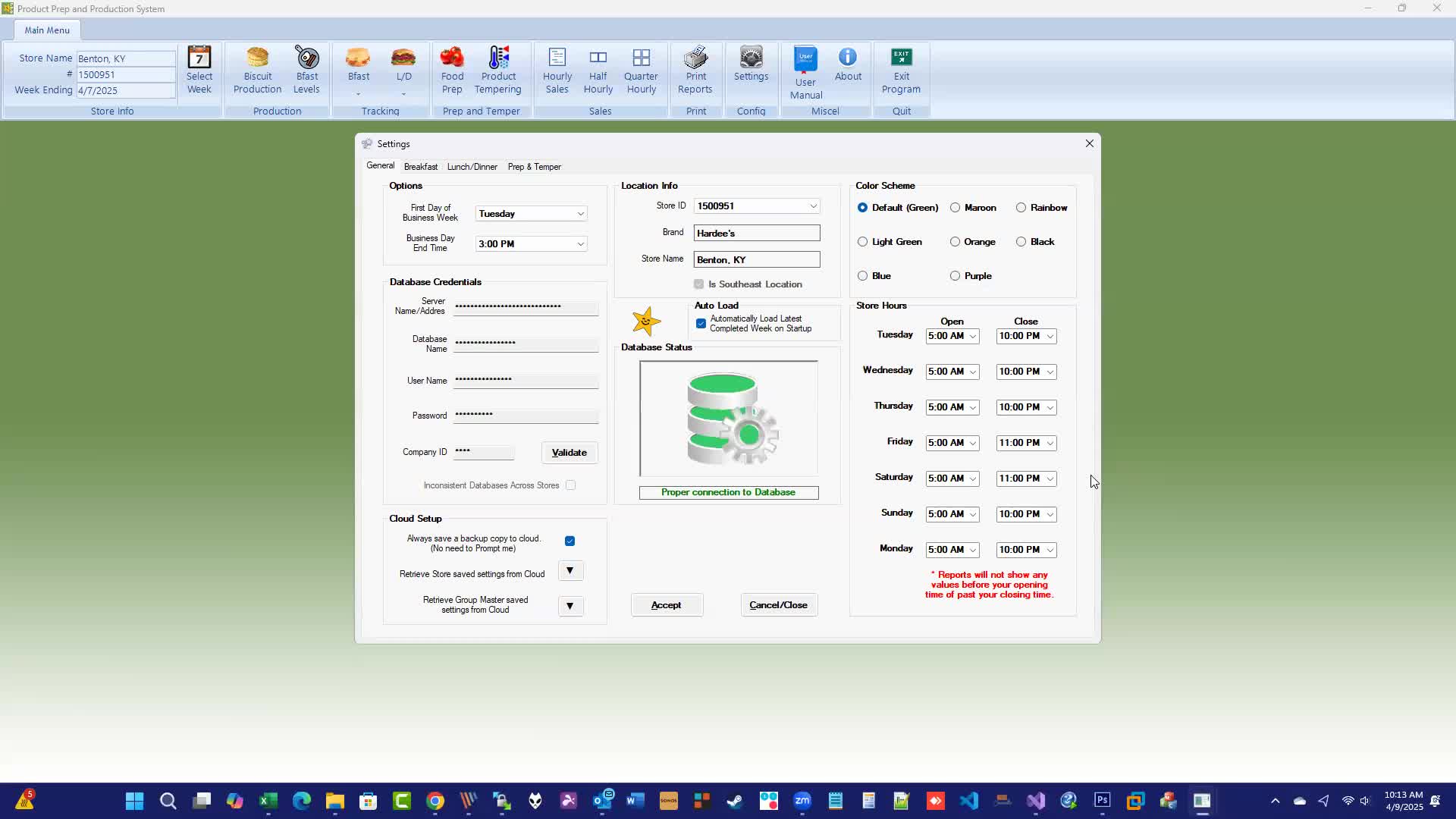Switch to General tab
Screen dimensions: 1456x819
pyautogui.click(x=380, y=165)
